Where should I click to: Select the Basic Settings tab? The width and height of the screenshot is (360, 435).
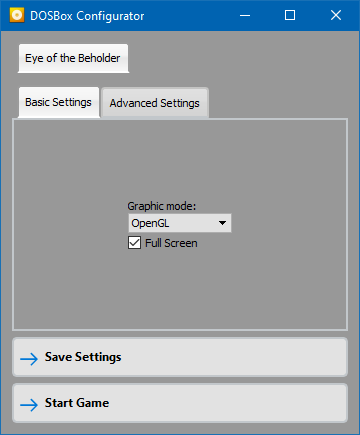point(59,102)
